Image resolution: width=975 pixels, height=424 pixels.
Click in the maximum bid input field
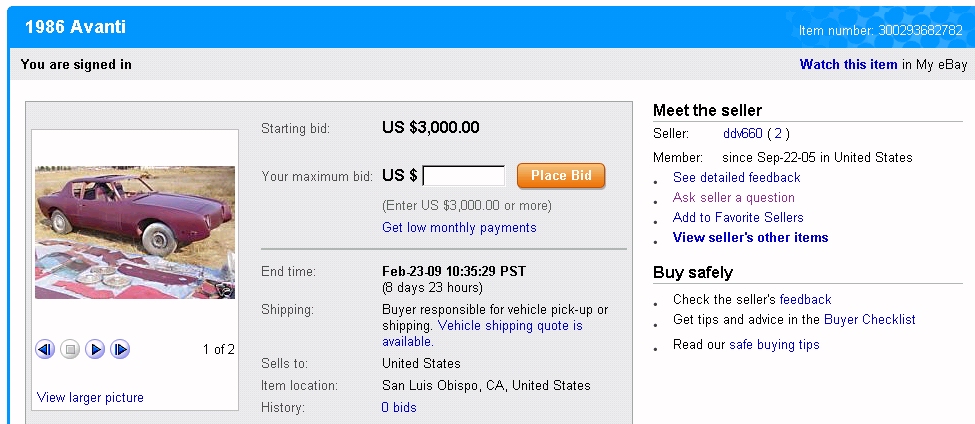(464, 176)
